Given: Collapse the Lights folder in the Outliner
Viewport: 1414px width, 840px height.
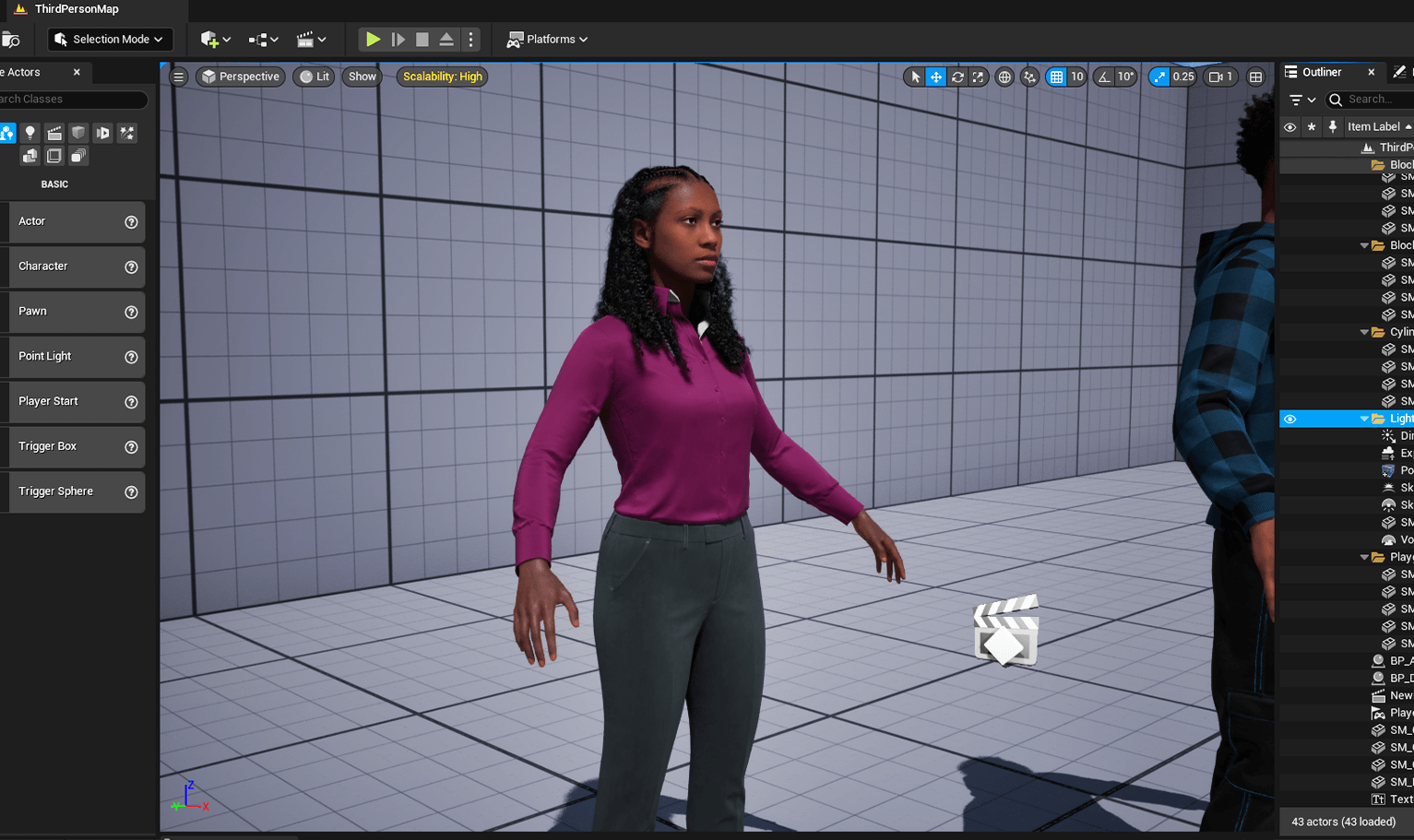Looking at the screenshot, I should click(x=1364, y=418).
